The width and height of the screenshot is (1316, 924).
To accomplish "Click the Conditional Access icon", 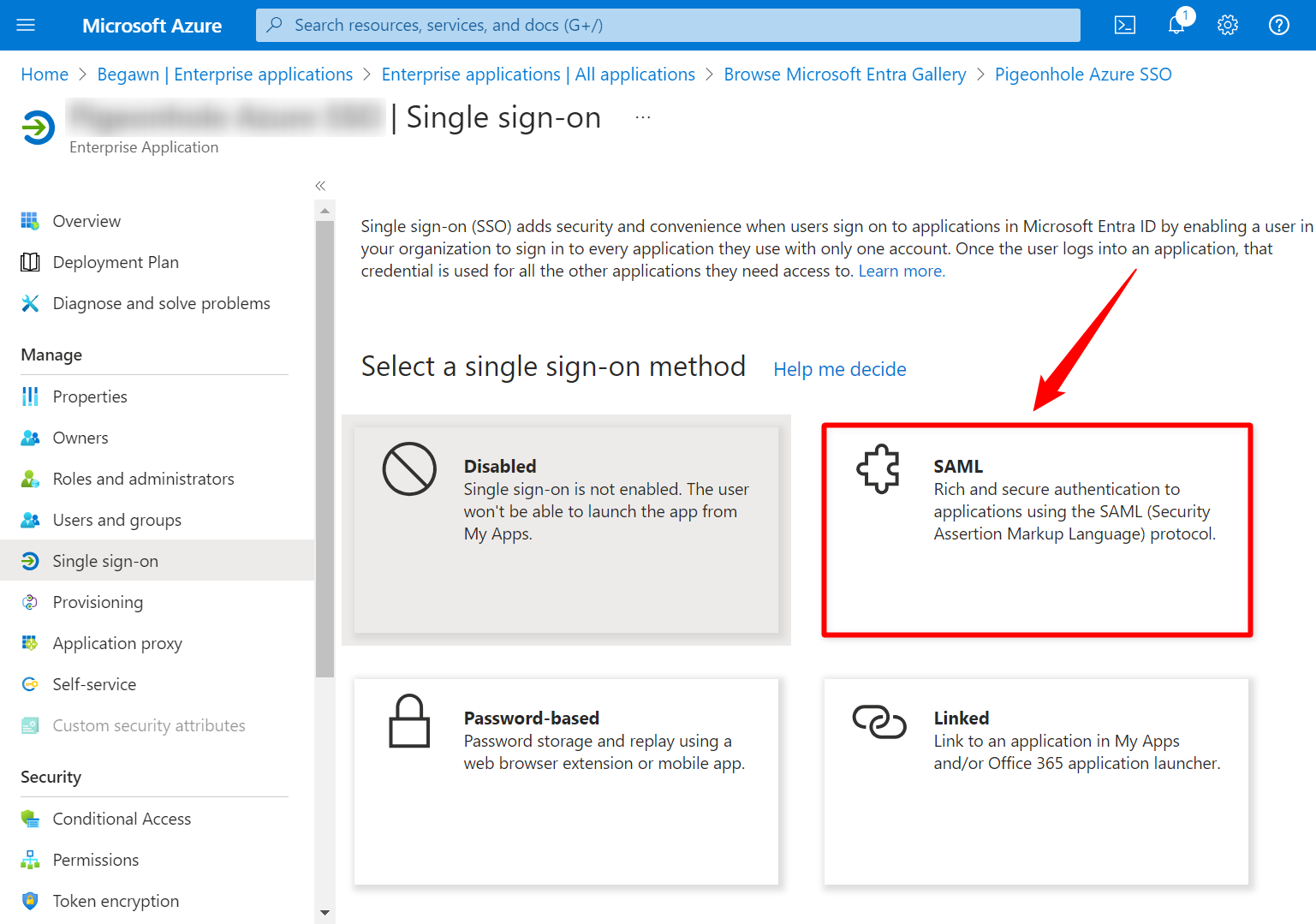I will pos(30,819).
